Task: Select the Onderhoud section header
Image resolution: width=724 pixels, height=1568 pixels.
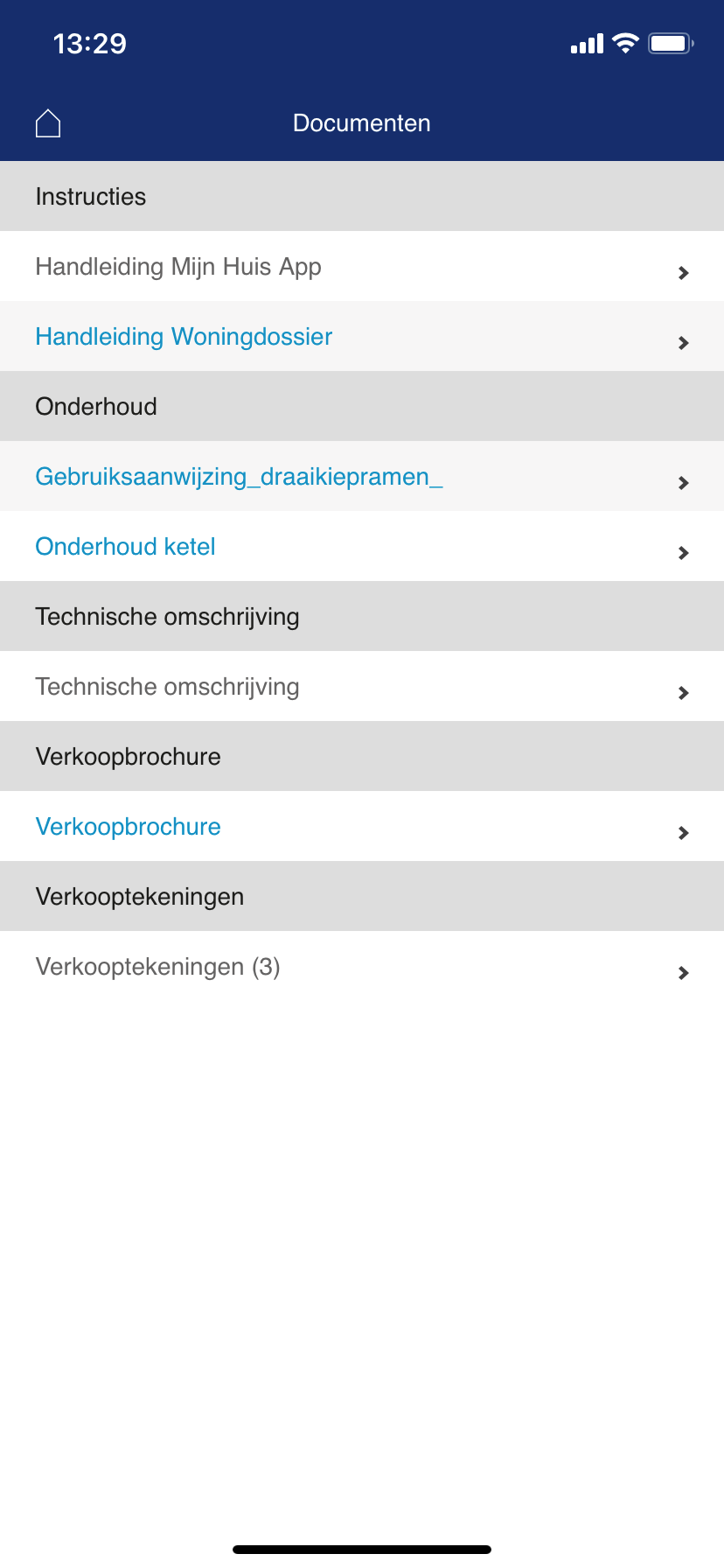Action: tap(95, 406)
